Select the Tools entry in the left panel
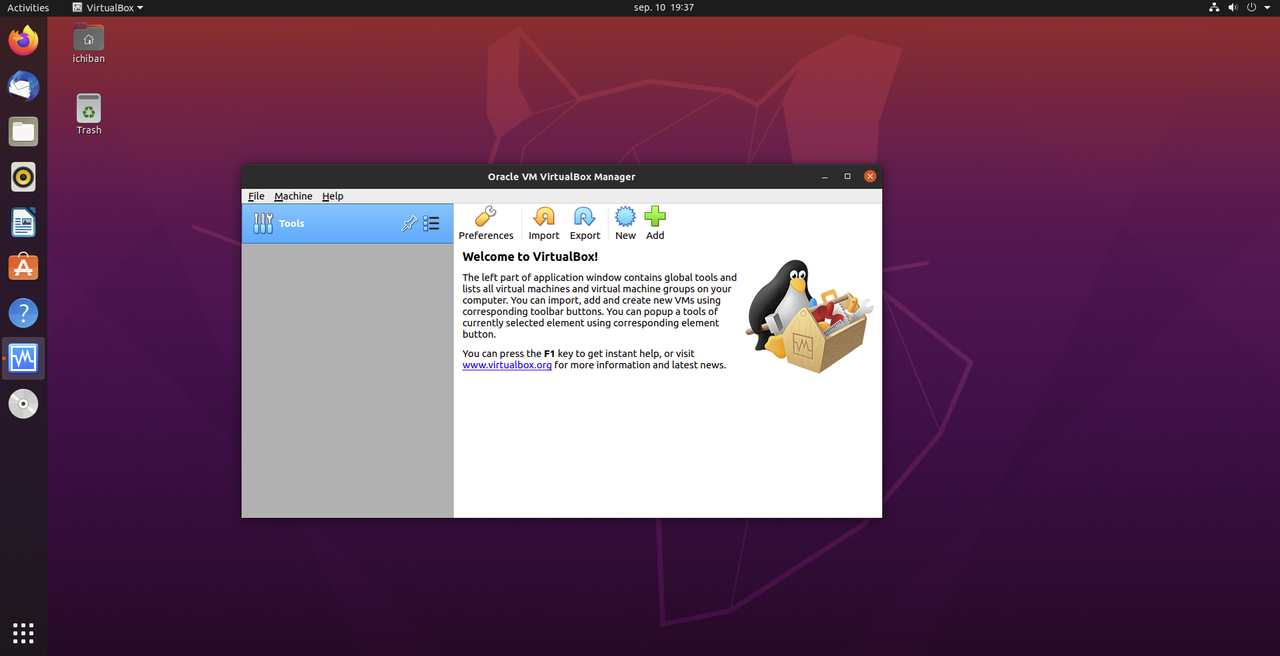 tap(347, 224)
